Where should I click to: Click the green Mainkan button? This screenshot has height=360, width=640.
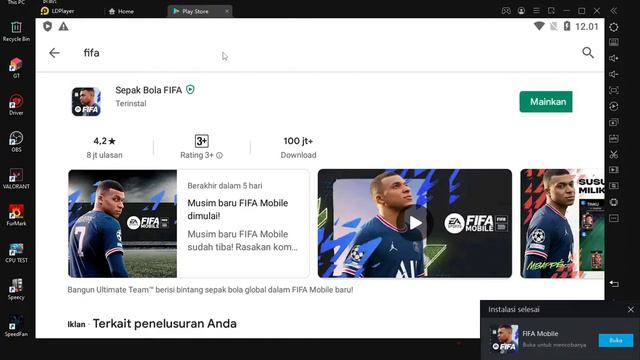tap(546, 102)
